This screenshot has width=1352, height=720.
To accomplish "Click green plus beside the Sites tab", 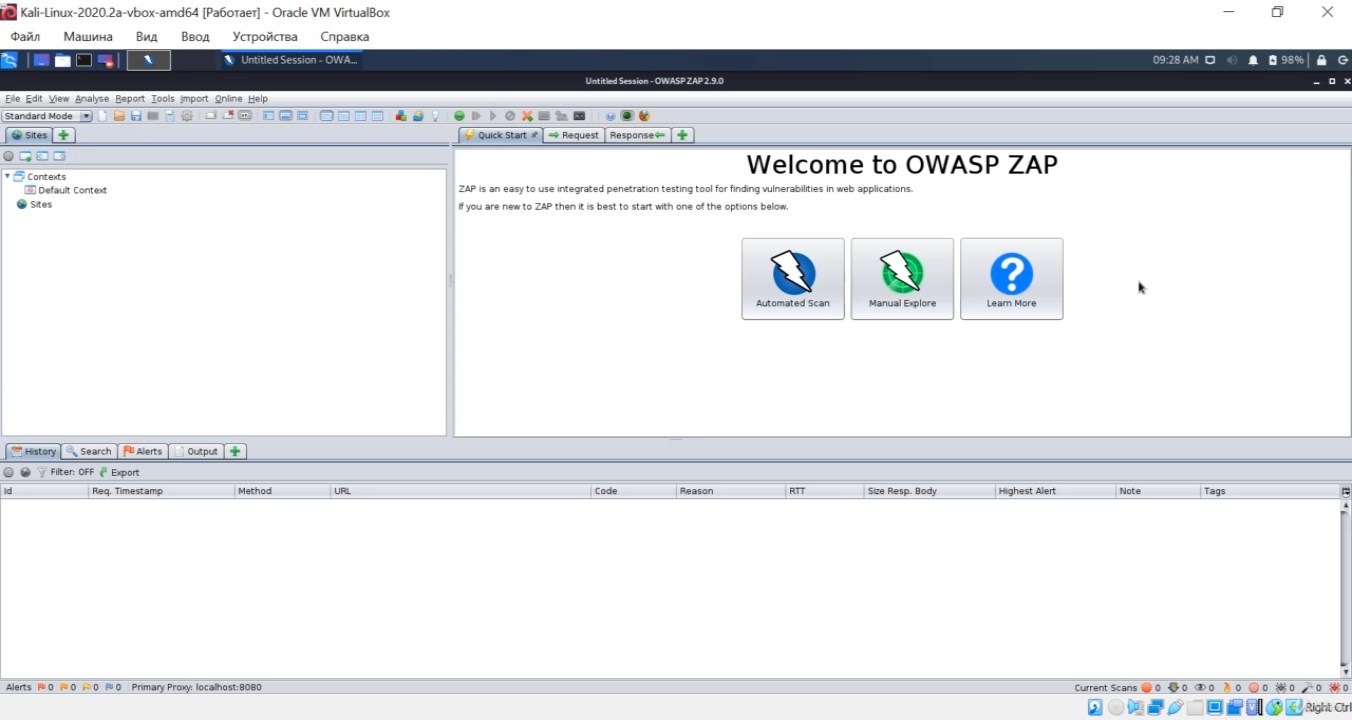I will pos(63,135).
